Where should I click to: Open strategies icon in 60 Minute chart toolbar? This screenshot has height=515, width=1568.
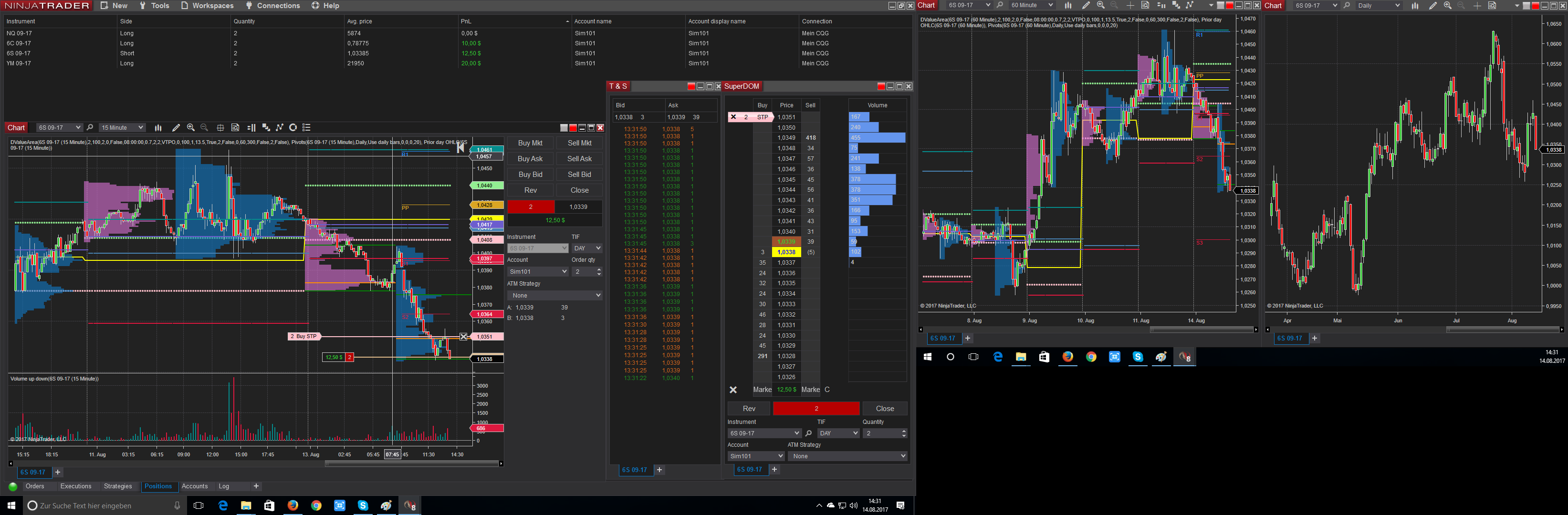click(x=1190, y=5)
